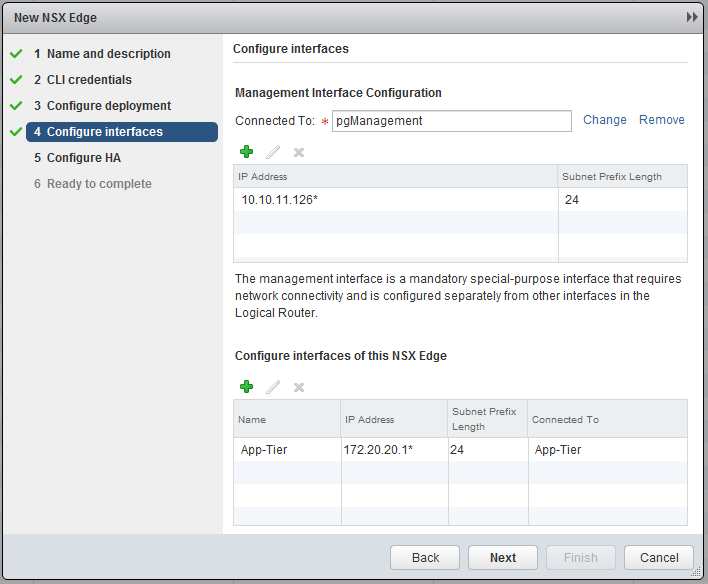This screenshot has width=708, height=584.
Task: Click edit pencil icon under Management Interface
Action: (272, 152)
